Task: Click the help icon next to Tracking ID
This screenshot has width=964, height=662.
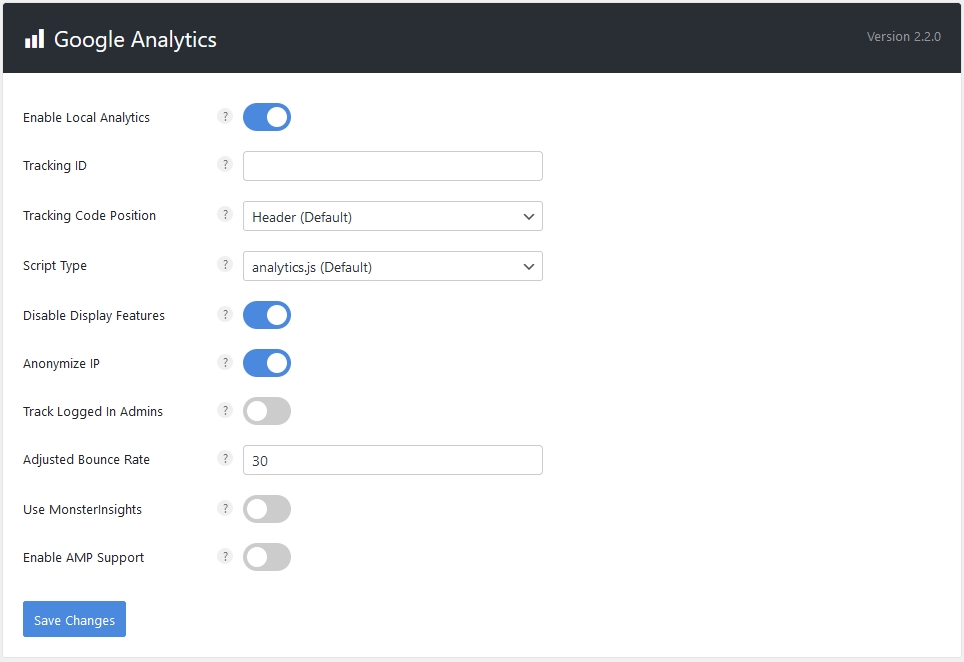Action: point(225,165)
